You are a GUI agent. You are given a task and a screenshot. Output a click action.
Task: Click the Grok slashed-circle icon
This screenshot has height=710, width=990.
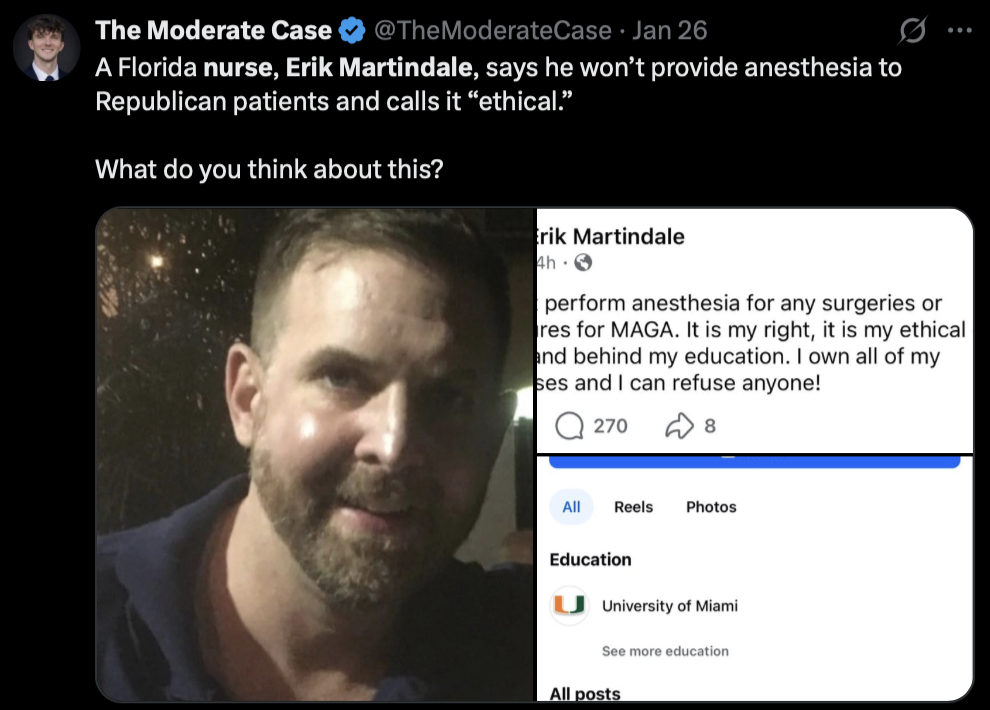pyautogui.click(x=912, y=30)
